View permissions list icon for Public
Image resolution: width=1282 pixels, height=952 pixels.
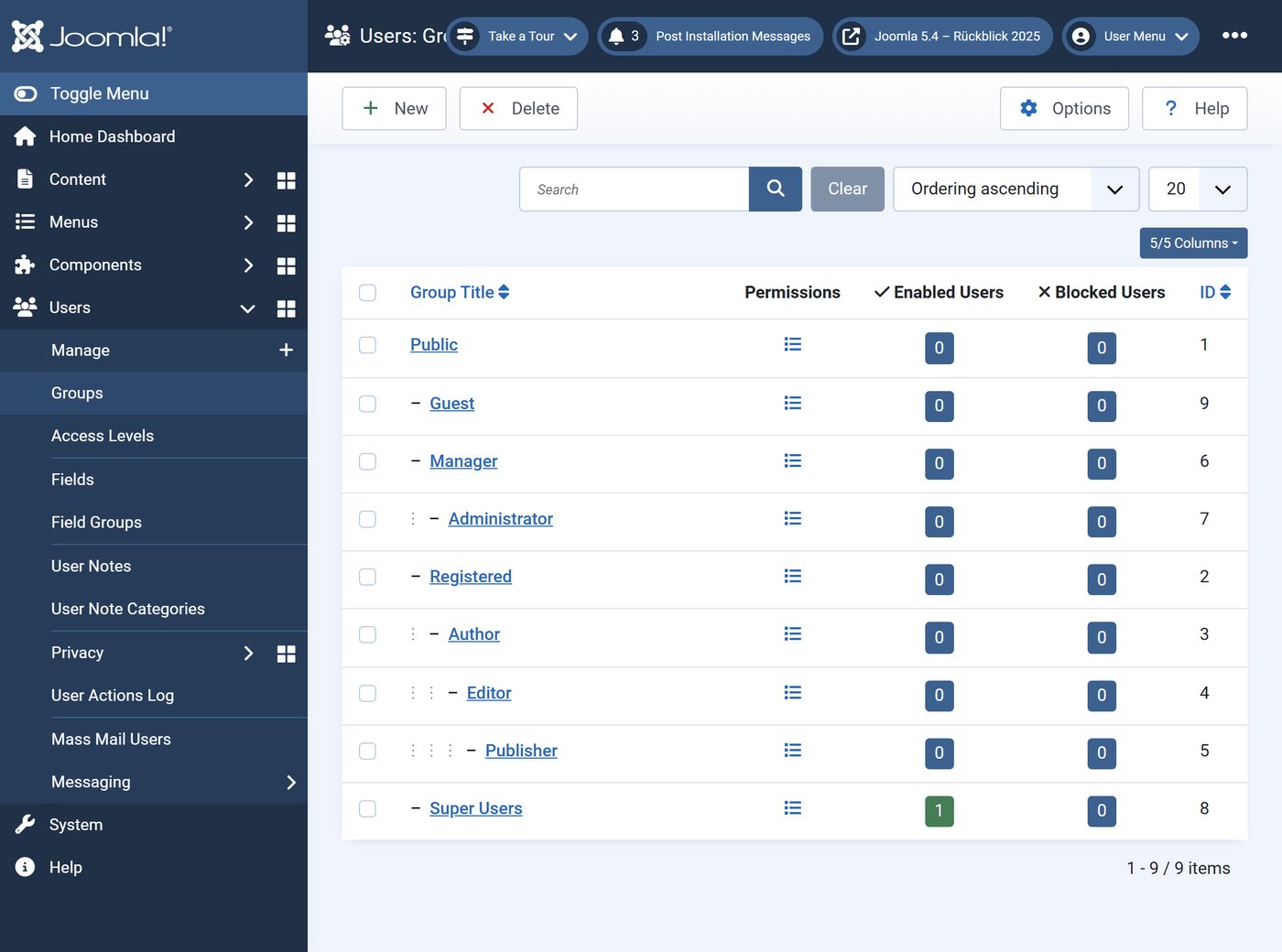793,344
